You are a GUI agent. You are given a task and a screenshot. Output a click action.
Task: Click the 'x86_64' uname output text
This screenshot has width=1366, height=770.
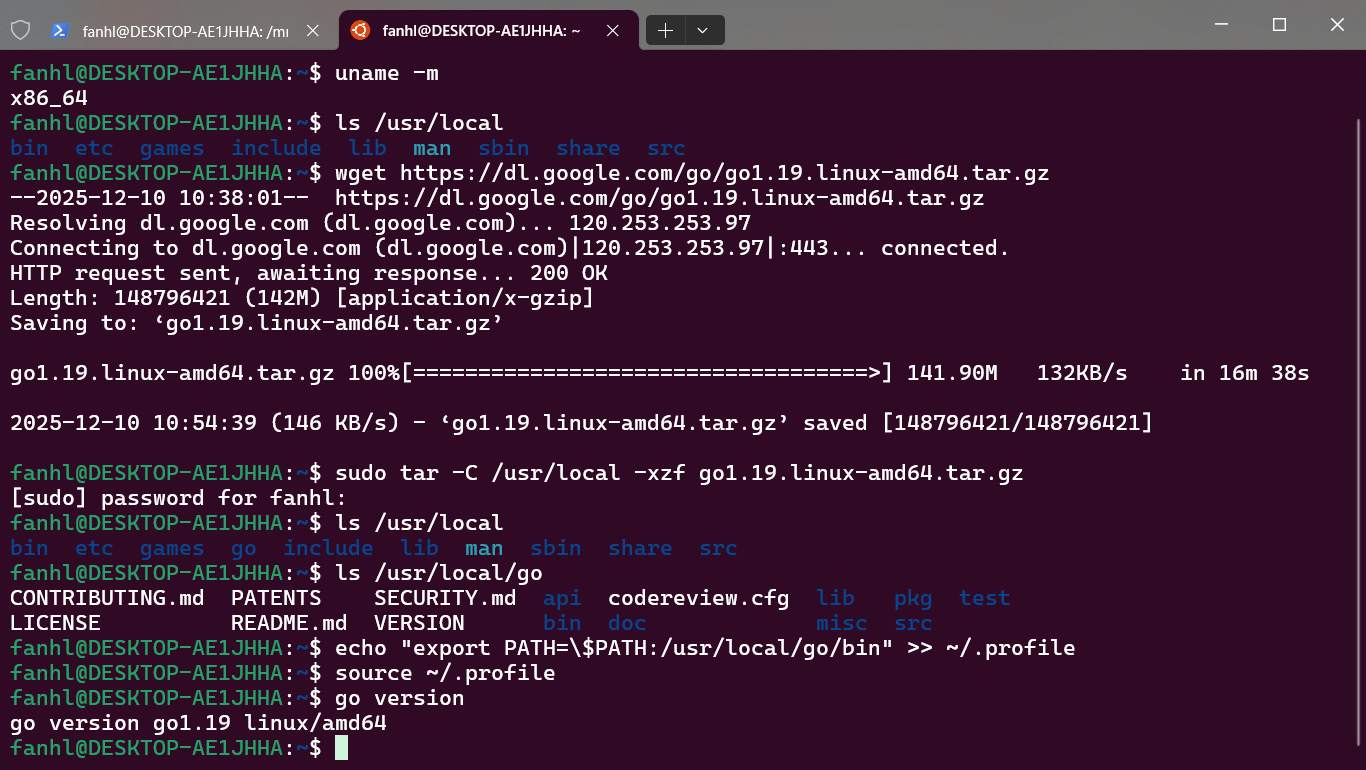pyautogui.click(x=49, y=98)
